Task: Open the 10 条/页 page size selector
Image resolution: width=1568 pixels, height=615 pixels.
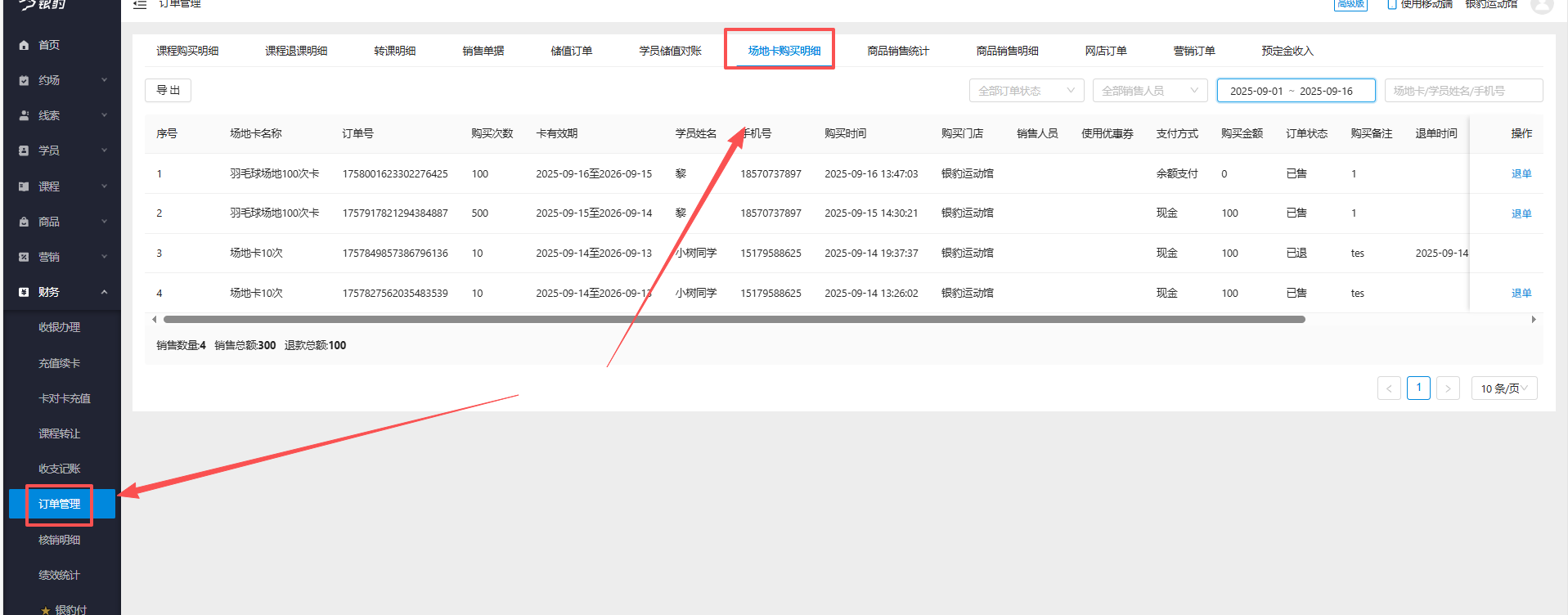Action: click(1503, 388)
